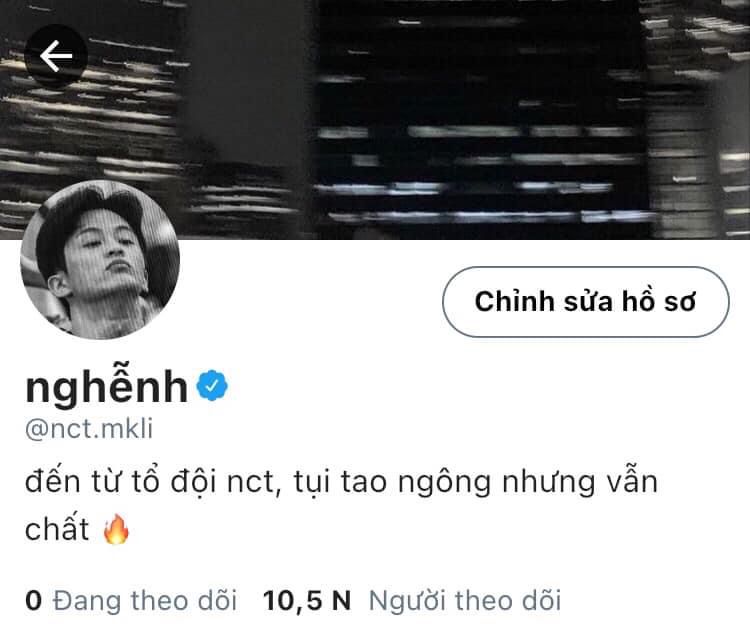The width and height of the screenshot is (750, 640).
Task: Tap the fire emoji in bio
Action: coord(116,530)
